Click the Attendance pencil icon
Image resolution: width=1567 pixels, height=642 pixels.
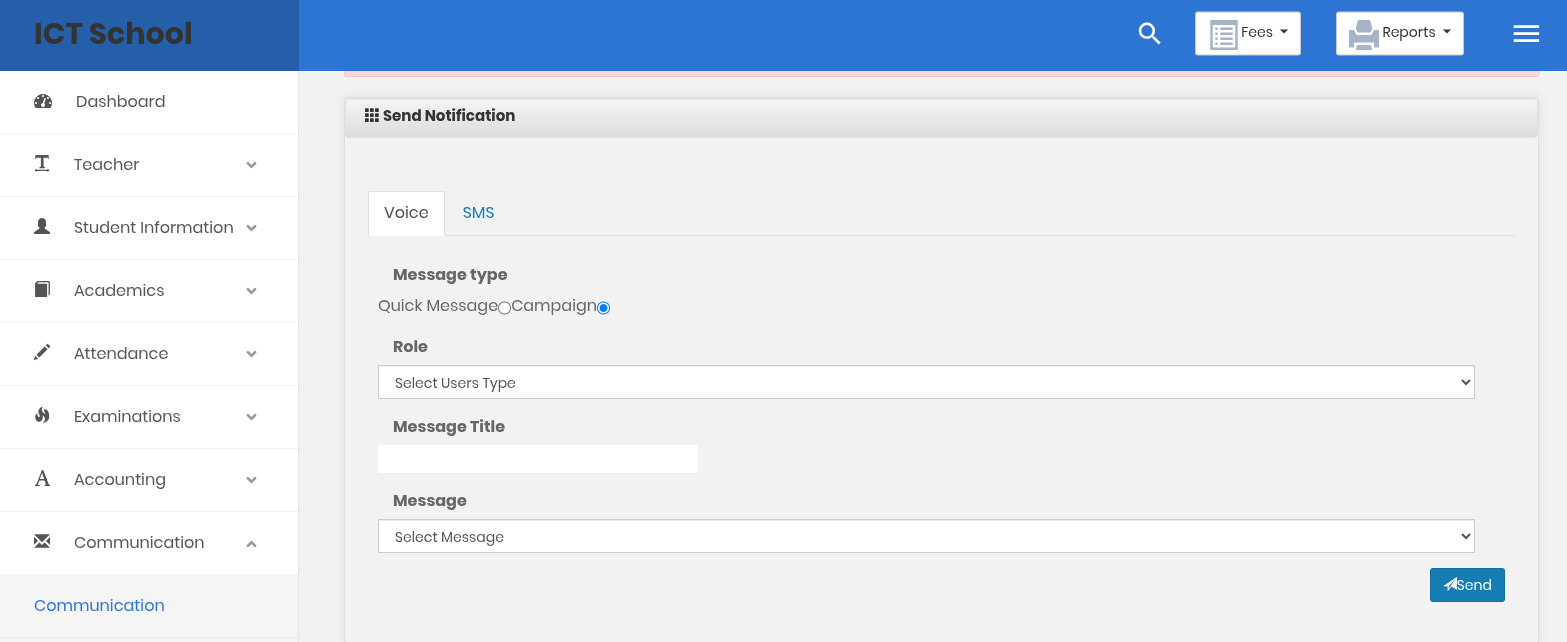42,353
